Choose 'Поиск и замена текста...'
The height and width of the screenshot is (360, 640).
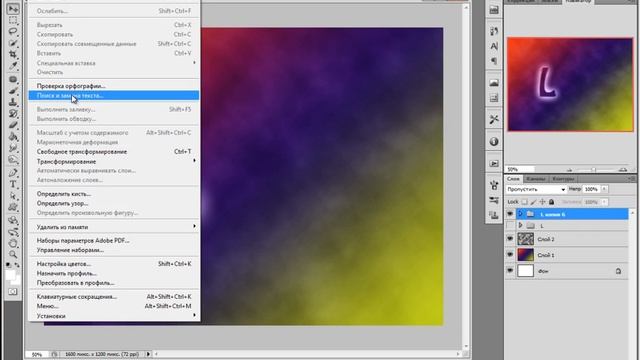click(x=114, y=96)
